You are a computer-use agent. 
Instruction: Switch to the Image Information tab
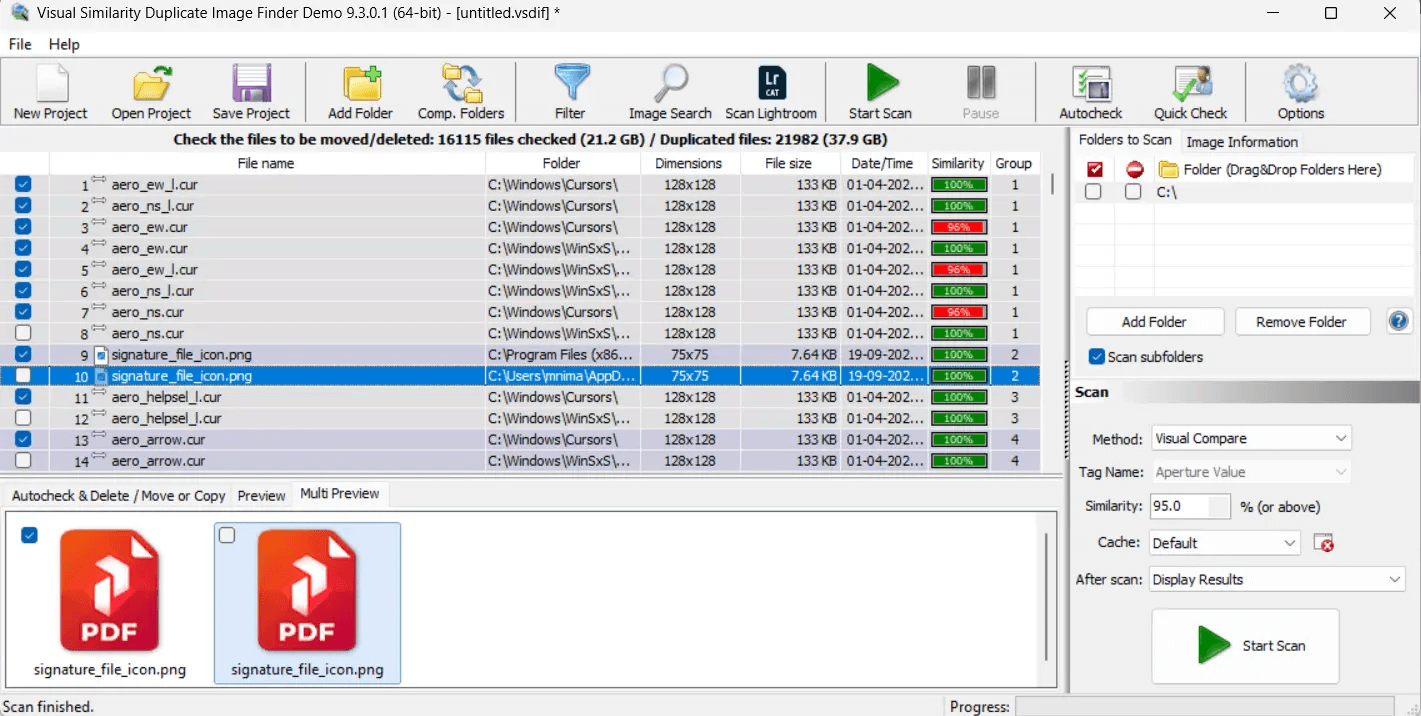pos(1241,142)
